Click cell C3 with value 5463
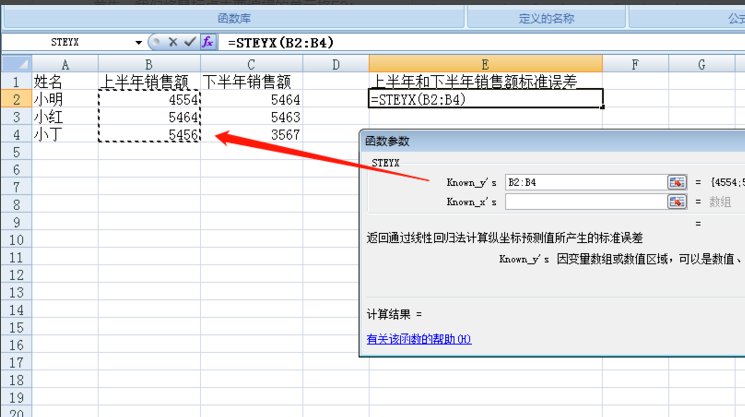Image resolution: width=745 pixels, height=417 pixels. 251,117
